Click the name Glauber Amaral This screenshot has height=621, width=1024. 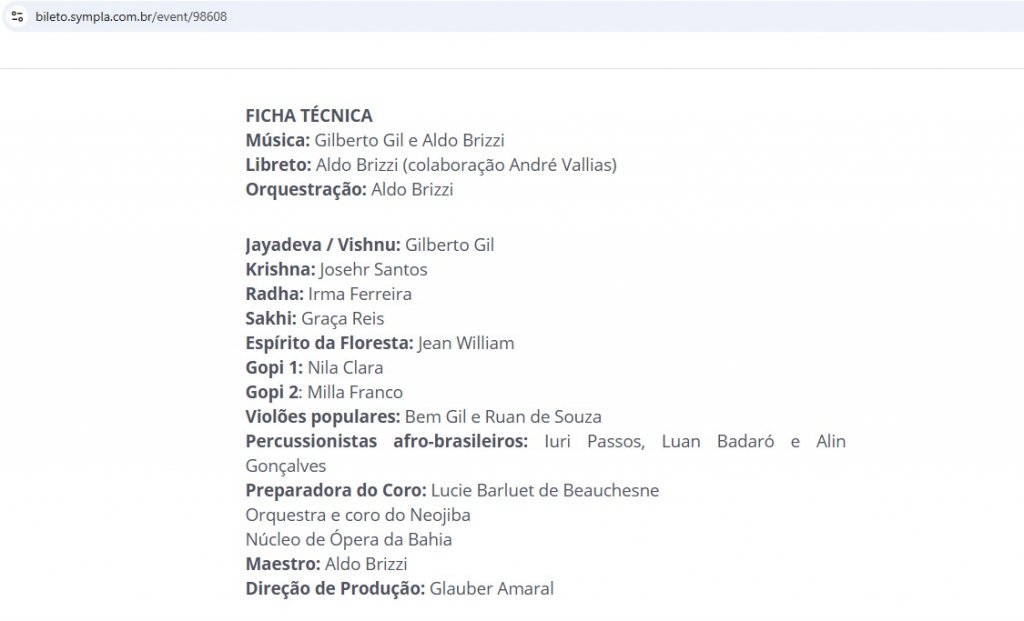coord(491,589)
